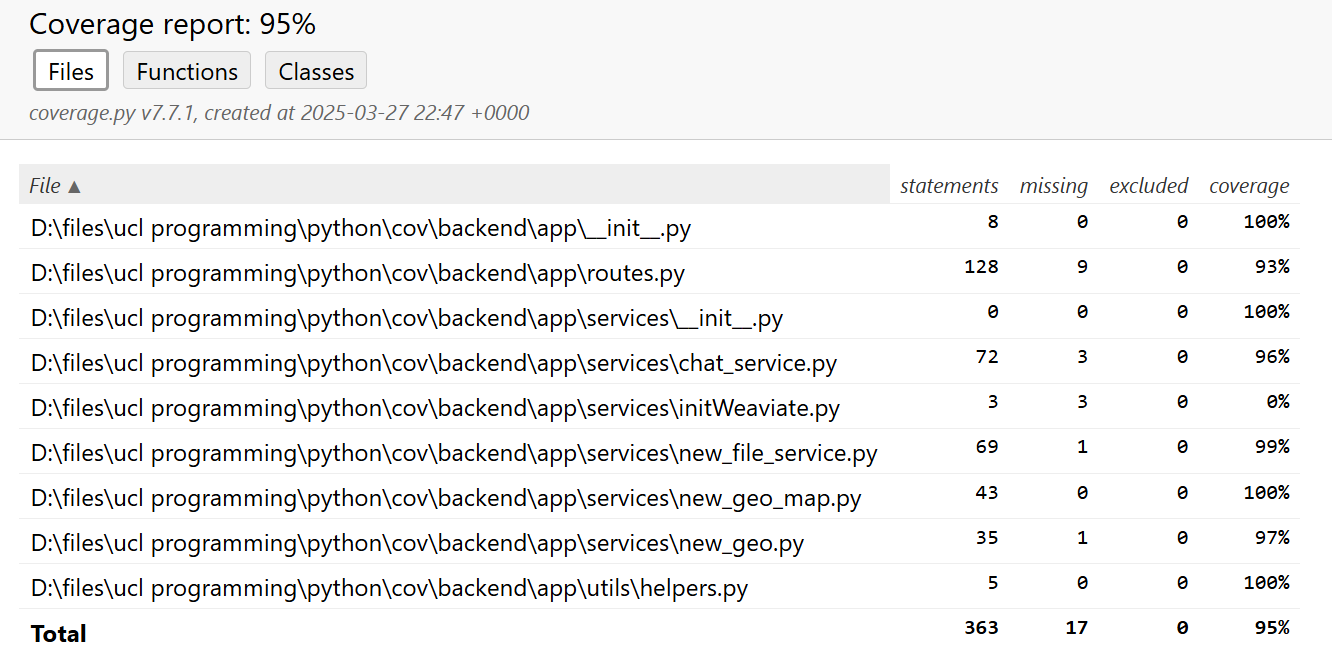Open the routes.py coverage report

click(358, 273)
